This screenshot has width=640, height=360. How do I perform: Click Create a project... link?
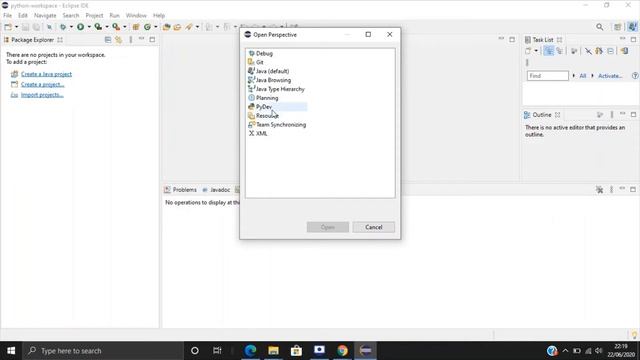43,84
